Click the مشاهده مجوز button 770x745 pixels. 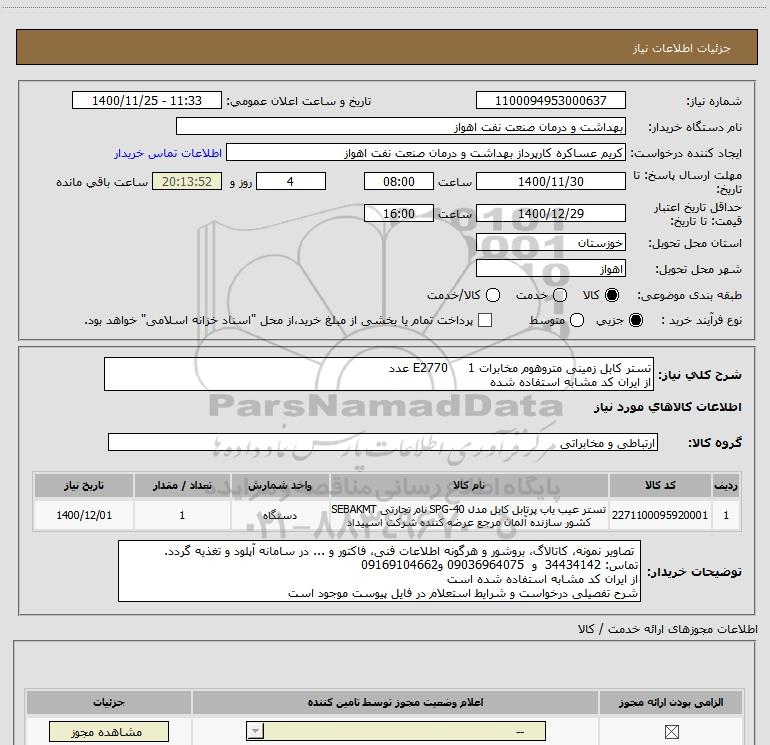pyautogui.click(x=109, y=732)
